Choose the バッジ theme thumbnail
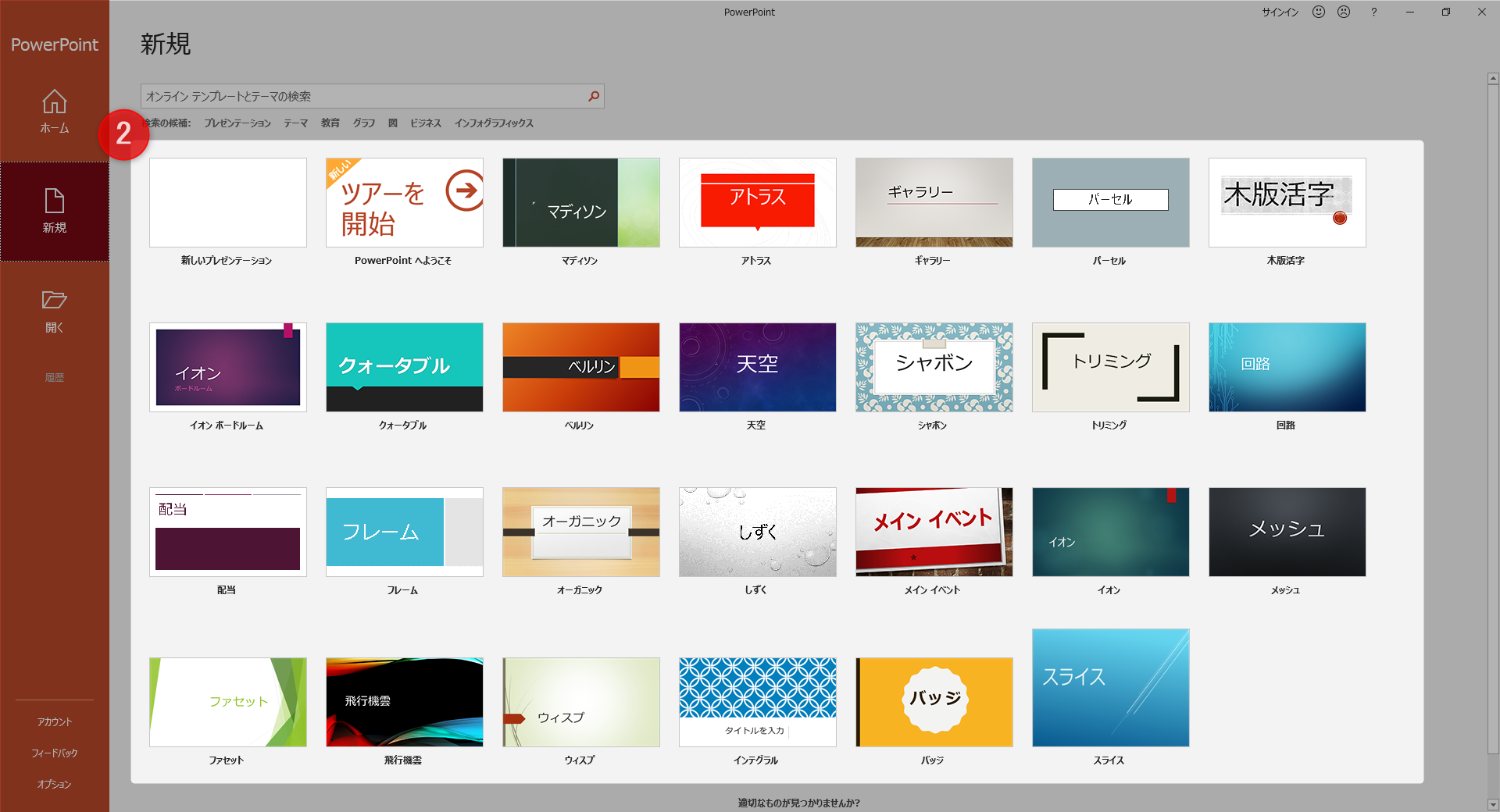 [934, 703]
